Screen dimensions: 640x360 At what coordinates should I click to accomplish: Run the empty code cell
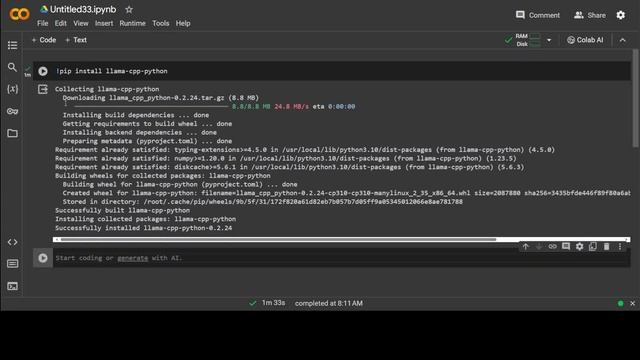pyautogui.click(x=43, y=258)
